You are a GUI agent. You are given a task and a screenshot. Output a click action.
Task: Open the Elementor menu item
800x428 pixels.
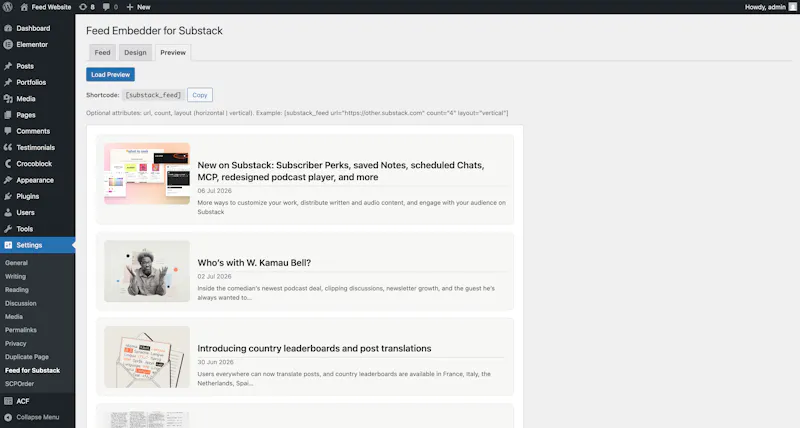pos(32,45)
